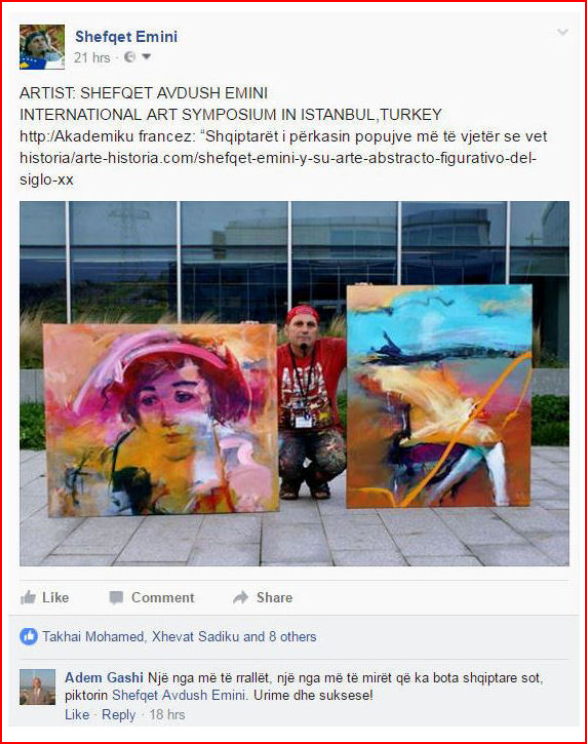587x744 pixels.
Task: Open the 21 hrs post timestamp
Action: coord(92,57)
